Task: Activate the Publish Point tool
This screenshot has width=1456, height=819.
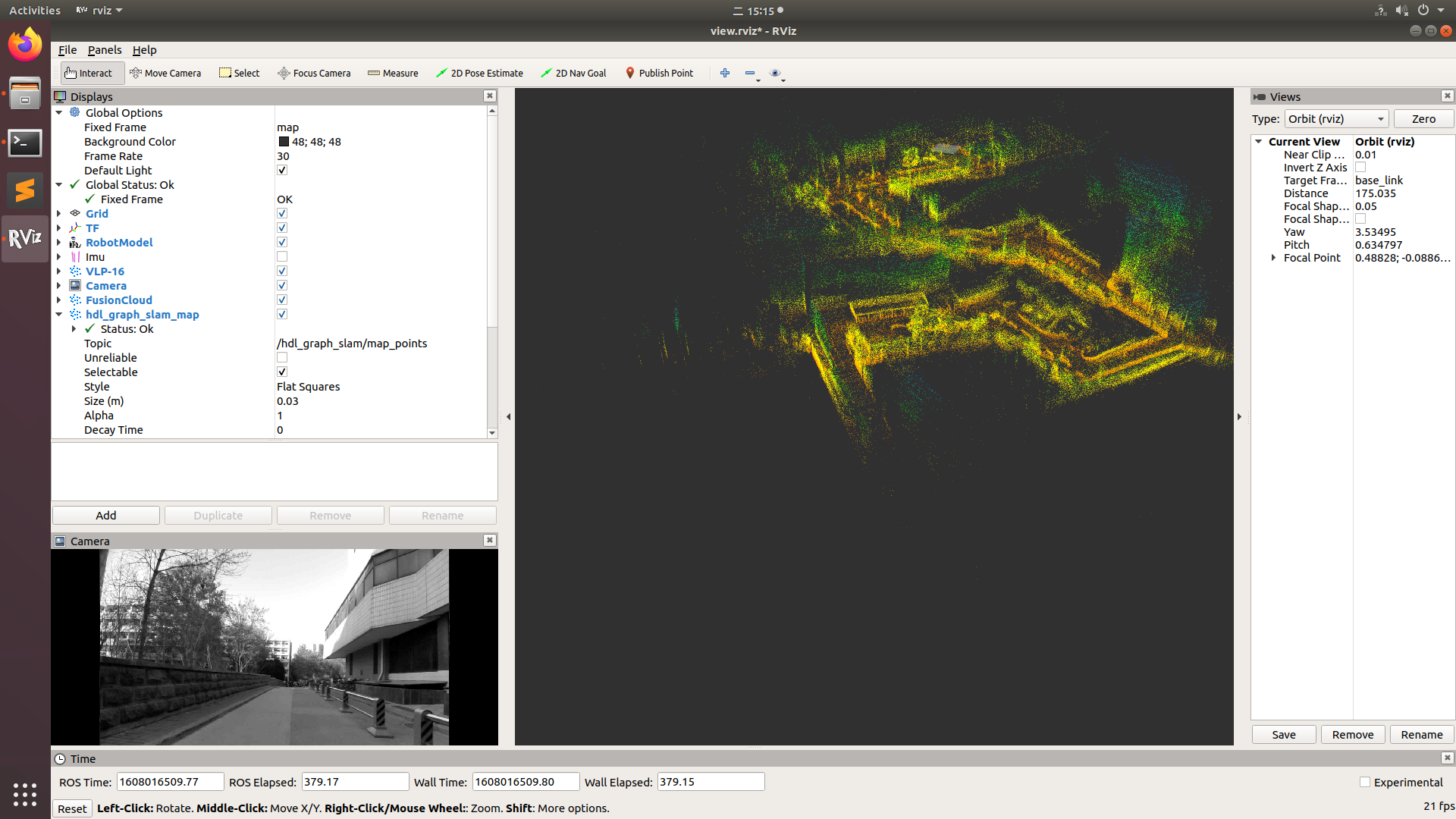Action: coord(659,74)
